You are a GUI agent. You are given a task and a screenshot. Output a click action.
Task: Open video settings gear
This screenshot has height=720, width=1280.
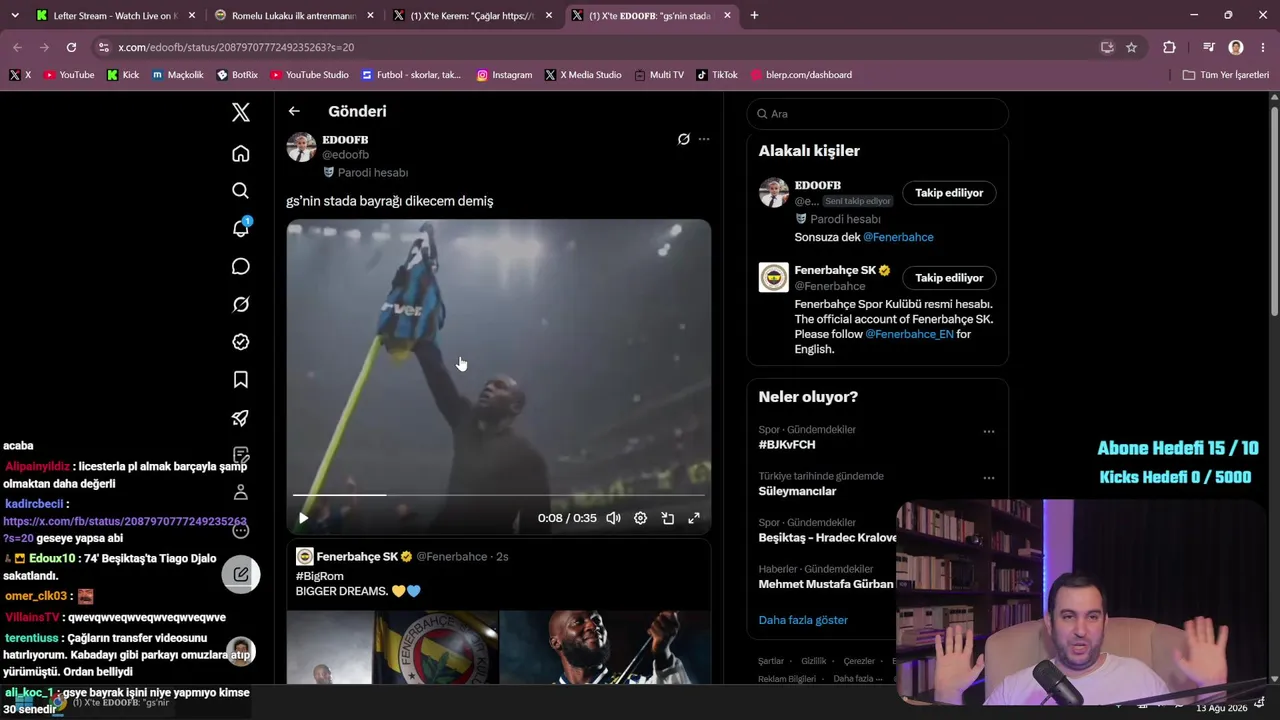[640, 518]
